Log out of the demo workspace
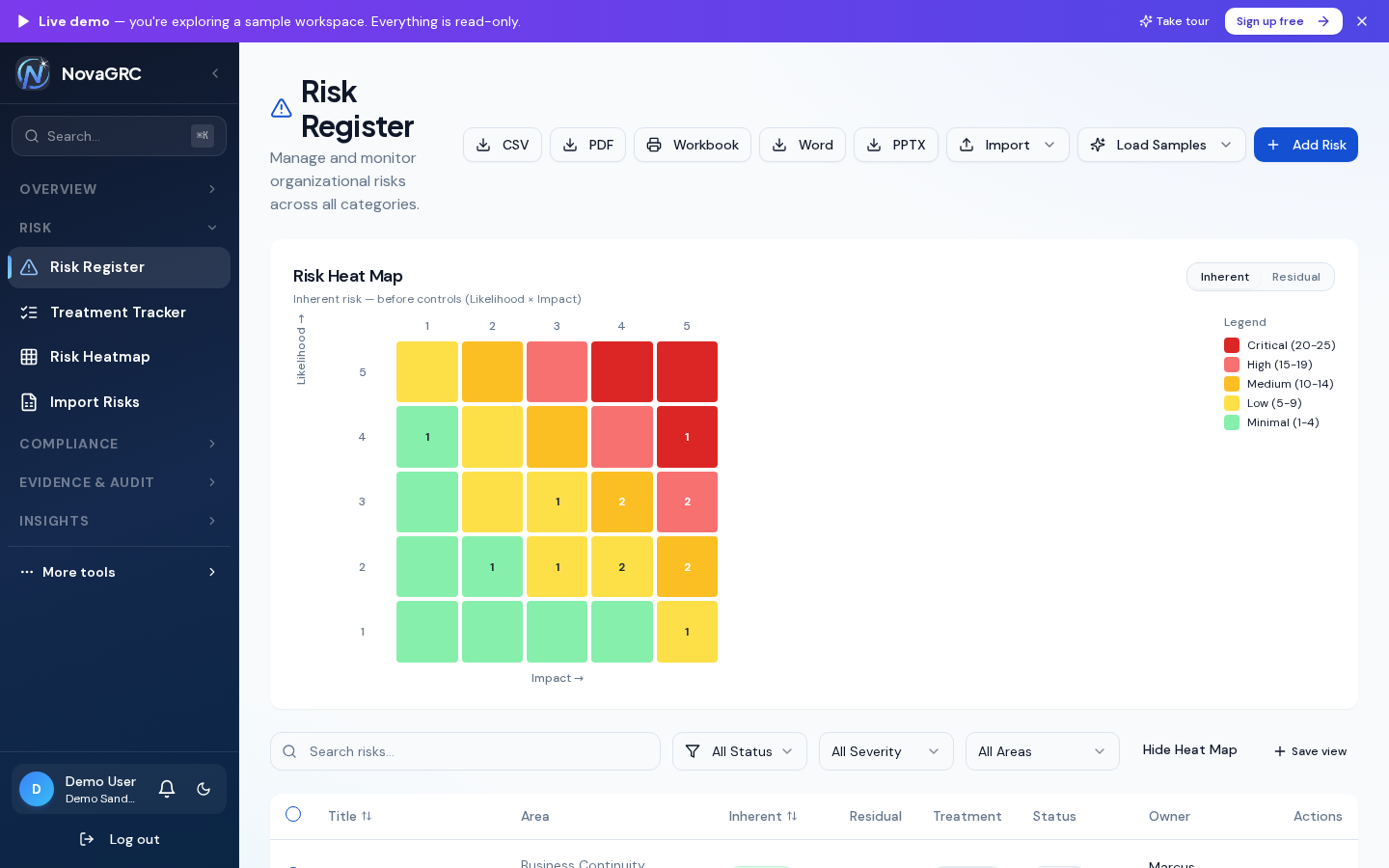Viewport: 1389px width, 868px height. (120, 839)
